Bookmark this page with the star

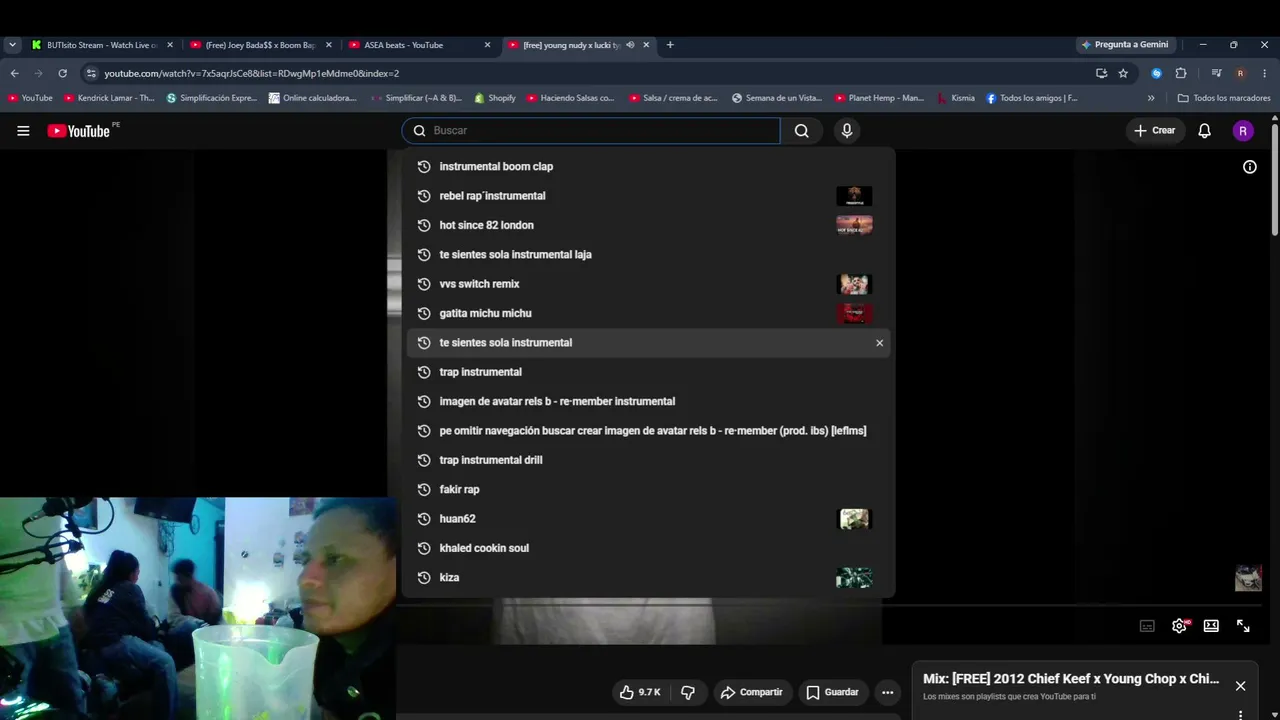(x=1123, y=73)
